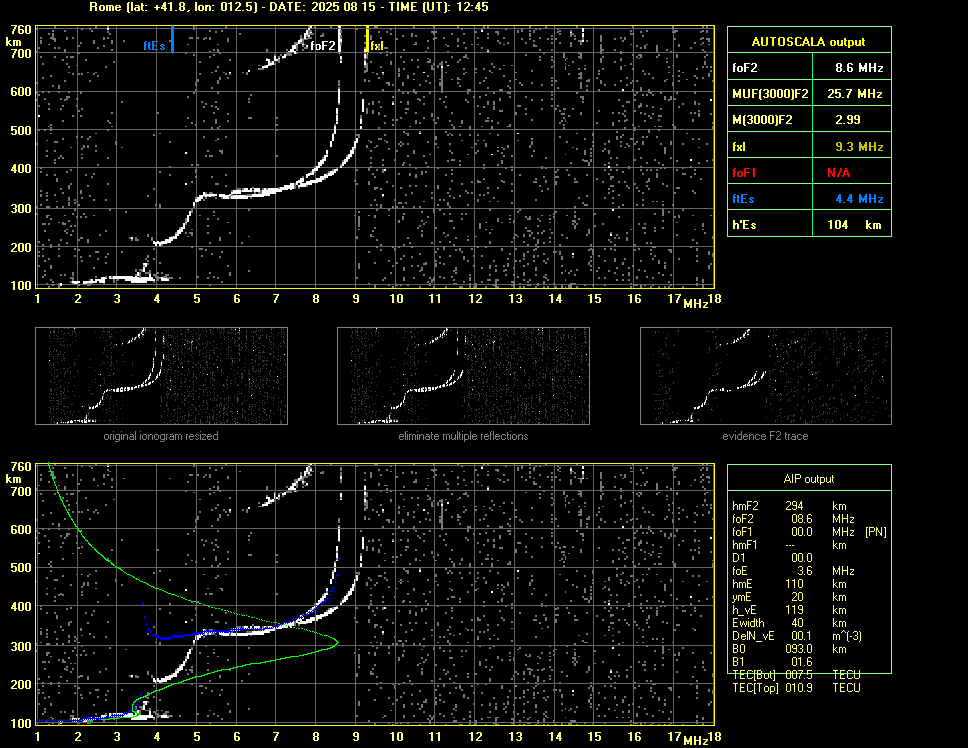Screen dimensions: 968x748
Task: Open the original ionogram resized thumbnail
Action: [x=161, y=376]
